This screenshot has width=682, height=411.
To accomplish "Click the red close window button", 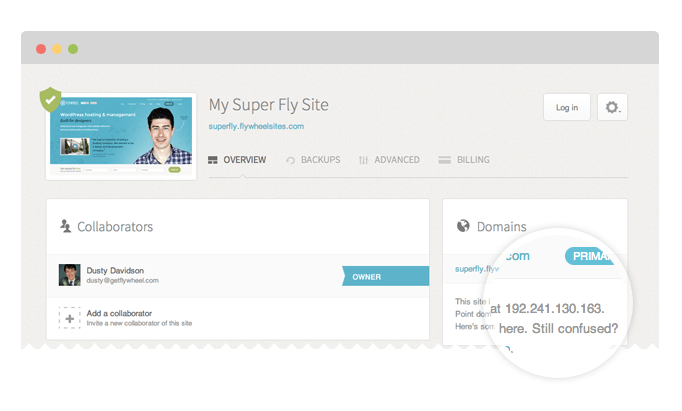I will pyautogui.click(x=41, y=49).
